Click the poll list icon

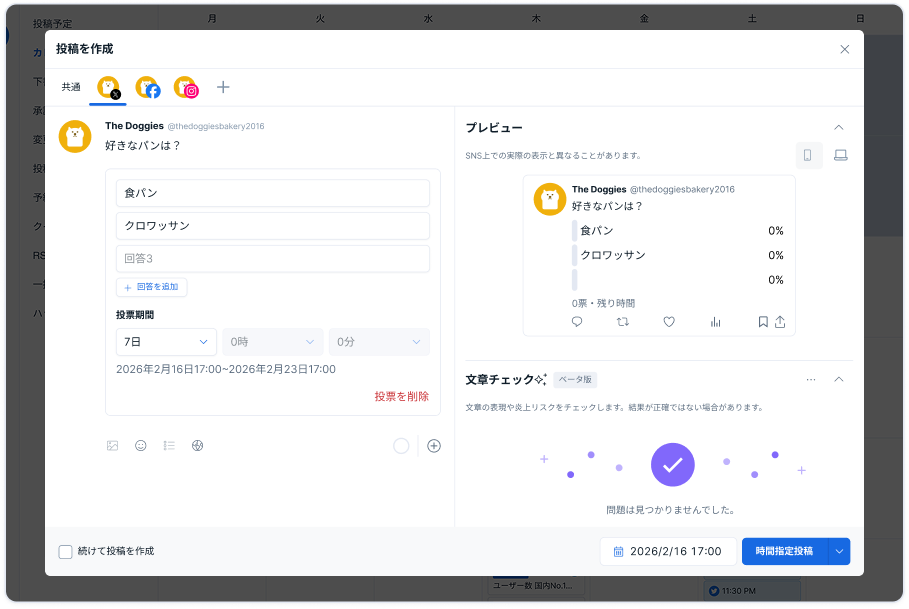point(169,446)
